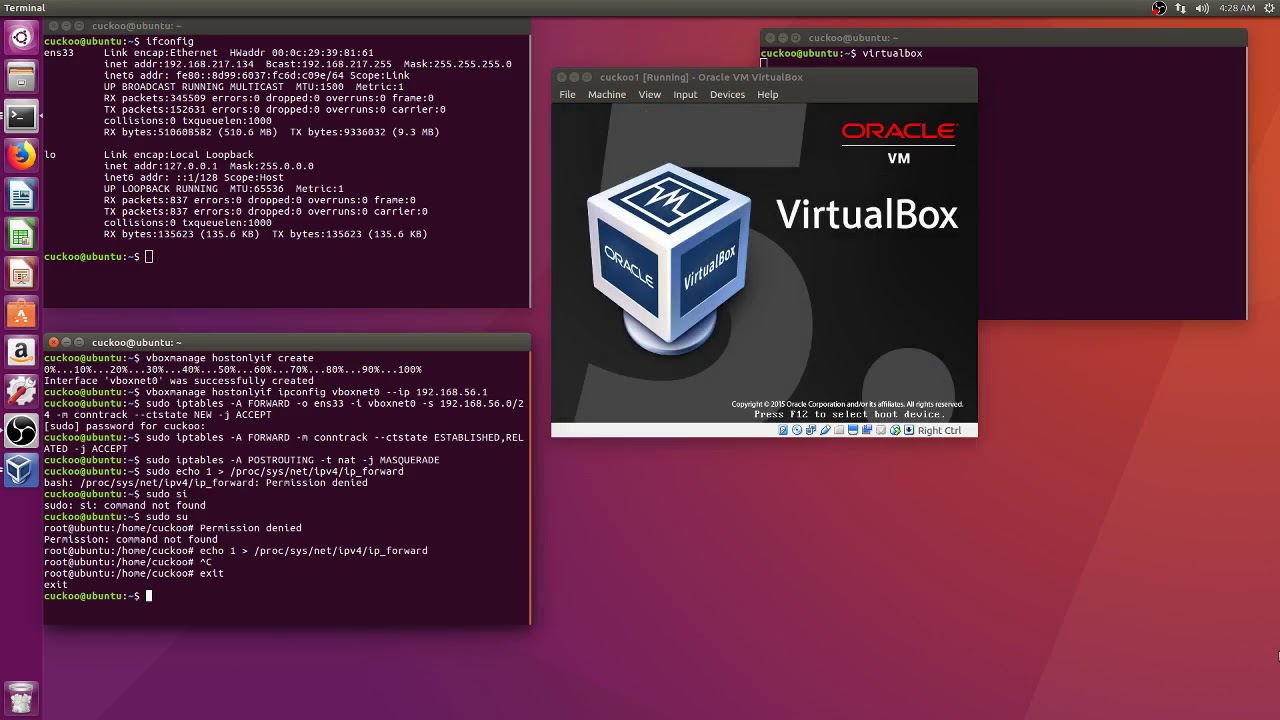Click the POSTROUTING MASQUERADE iptables command
The image size is (1280, 720).
[x=293, y=460]
